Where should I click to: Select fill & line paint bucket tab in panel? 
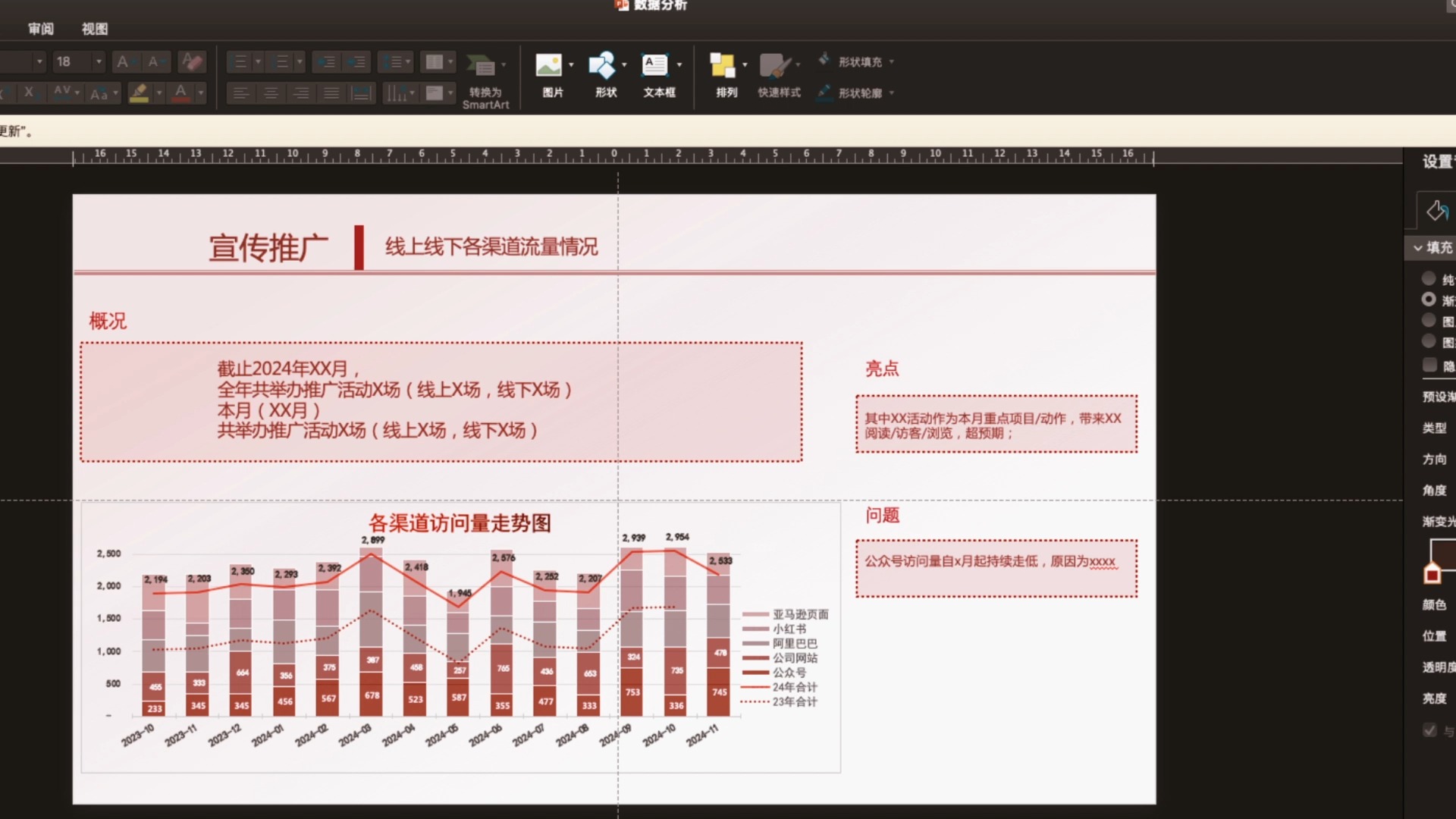(x=1436, y=210)
